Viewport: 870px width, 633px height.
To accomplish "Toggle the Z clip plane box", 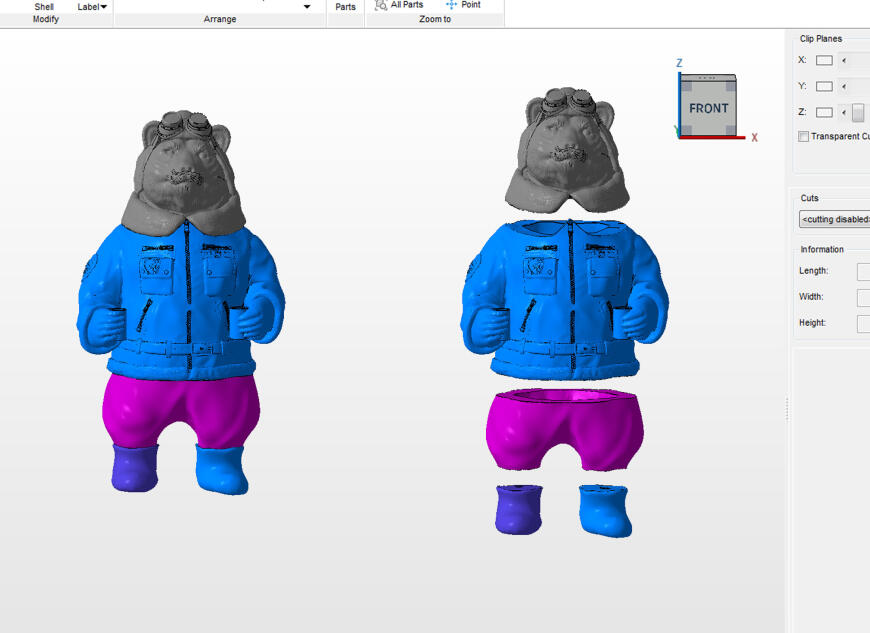I will (824, 113).
